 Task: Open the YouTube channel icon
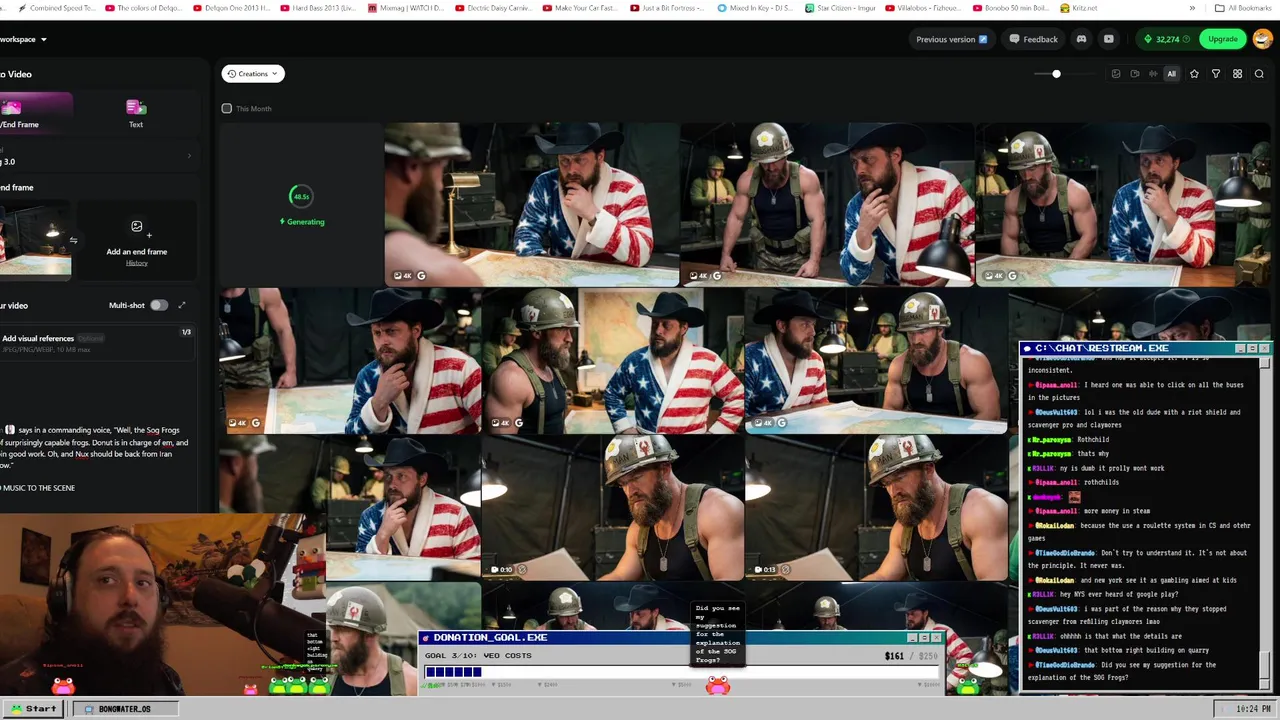tap(1108, 39)
